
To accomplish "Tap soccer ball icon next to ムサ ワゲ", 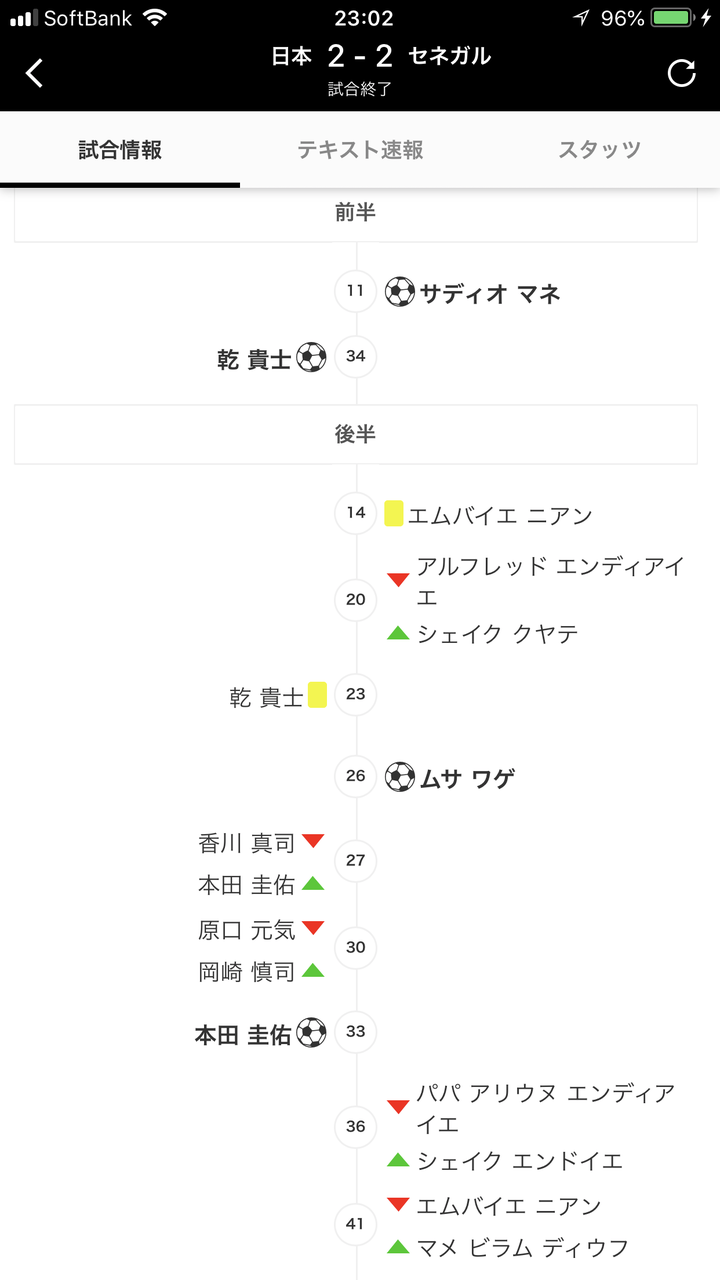I will click(x=399, y=777).
